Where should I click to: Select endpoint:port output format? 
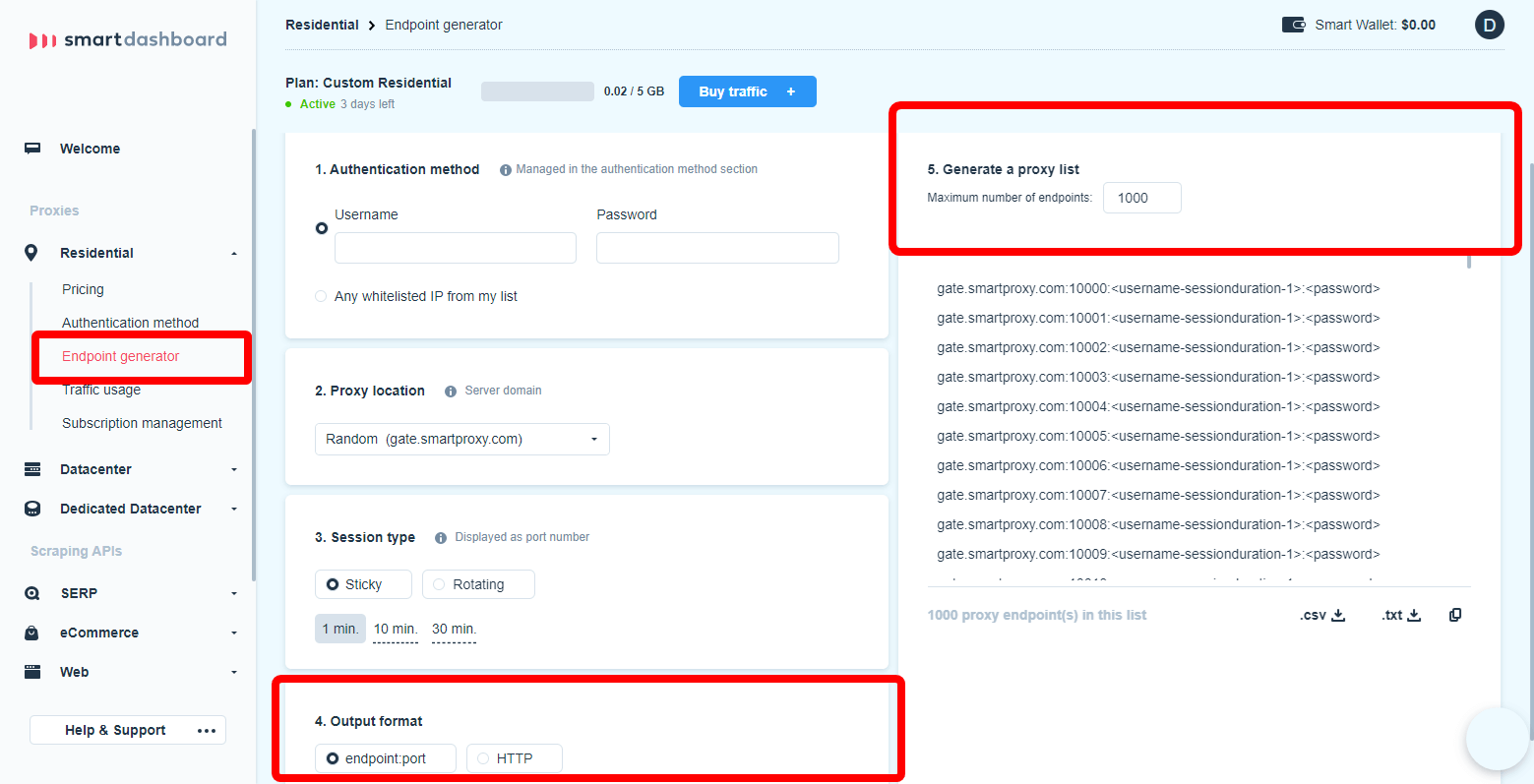(x=386, y=758)
